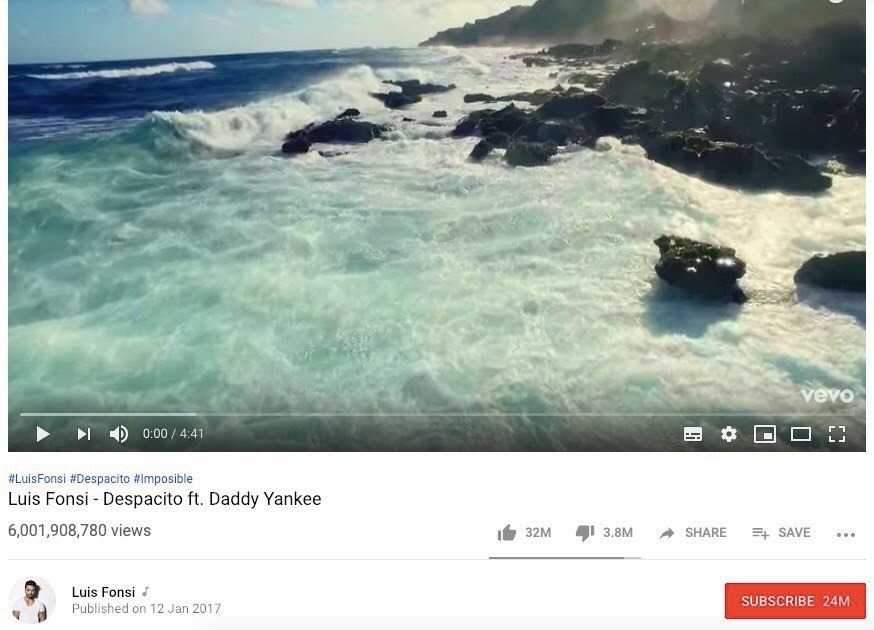Skip to the next video
The height and width of the screenshot is (630, 874).
pyautogui.click(x=84, y=434)
